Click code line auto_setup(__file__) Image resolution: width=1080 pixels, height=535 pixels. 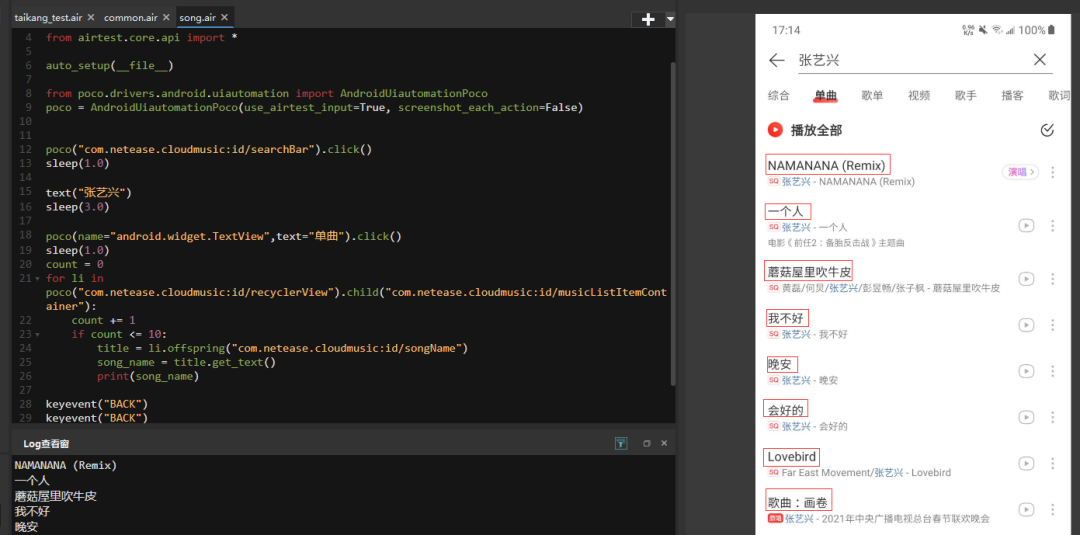point(109,66)
